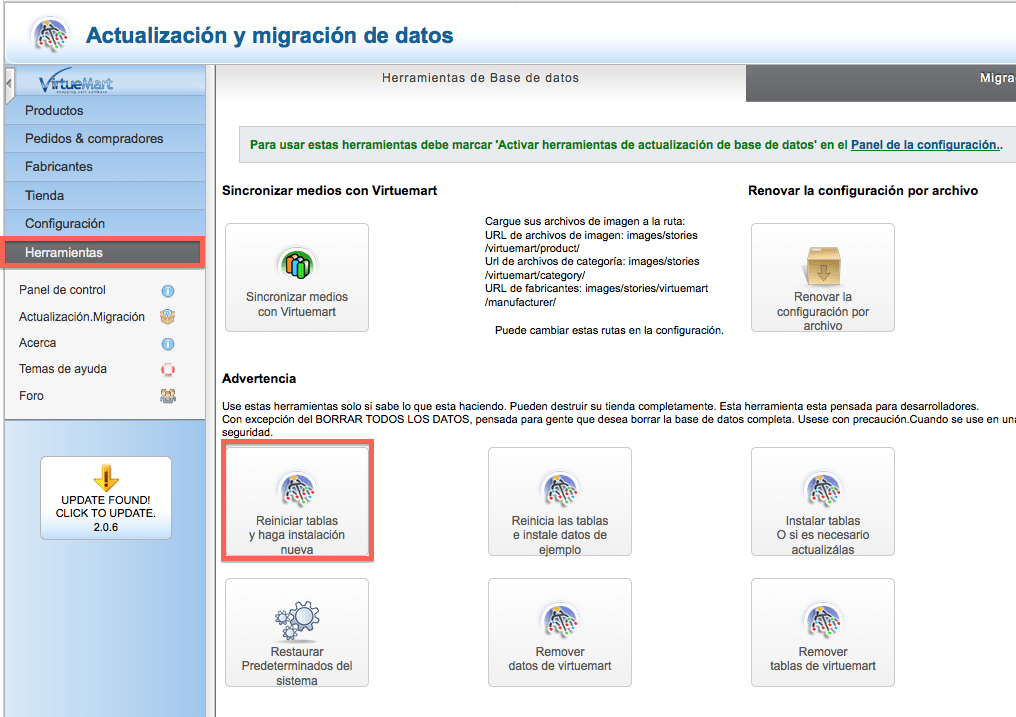Click the Remover datos de virtuemart label

(560, 659)
